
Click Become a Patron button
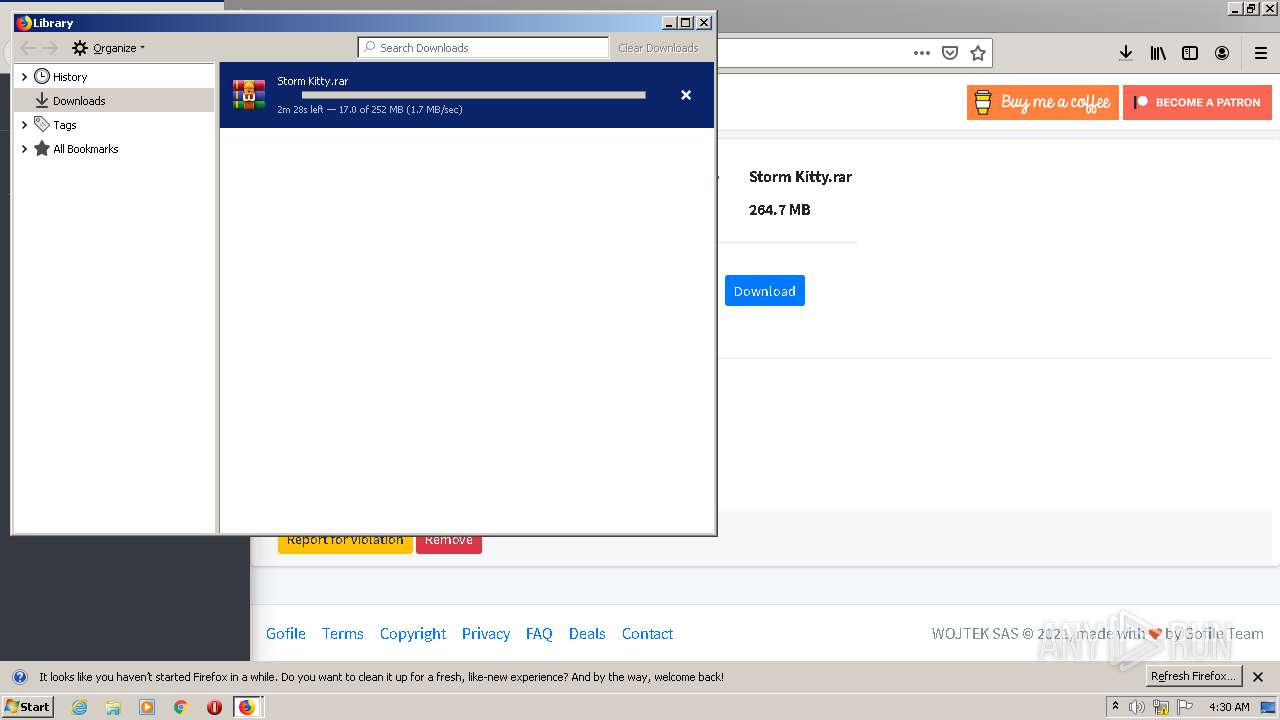(1197, 102)
